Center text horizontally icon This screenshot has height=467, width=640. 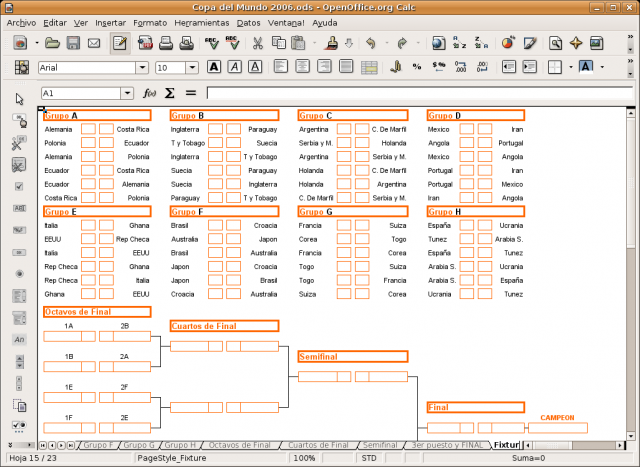coord(302,67)
